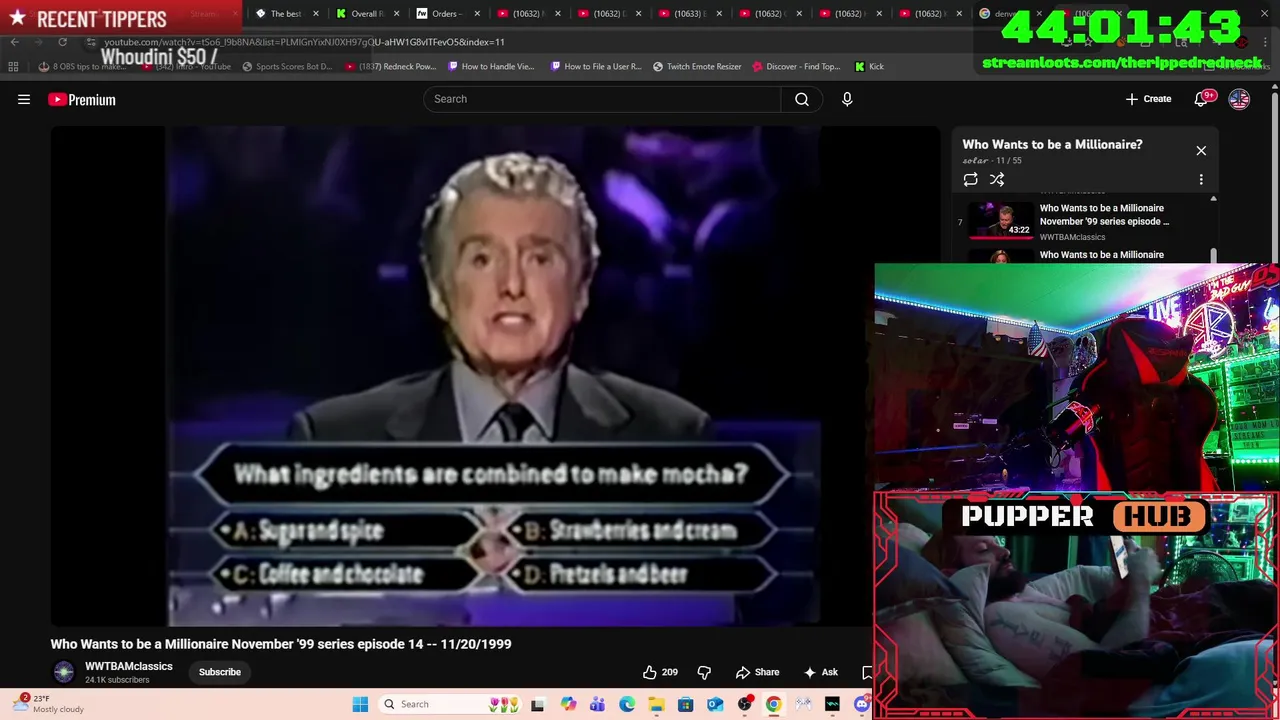1280x720 pixels.
Task: Open Discord from taskbar
Action: click(862, 704)
